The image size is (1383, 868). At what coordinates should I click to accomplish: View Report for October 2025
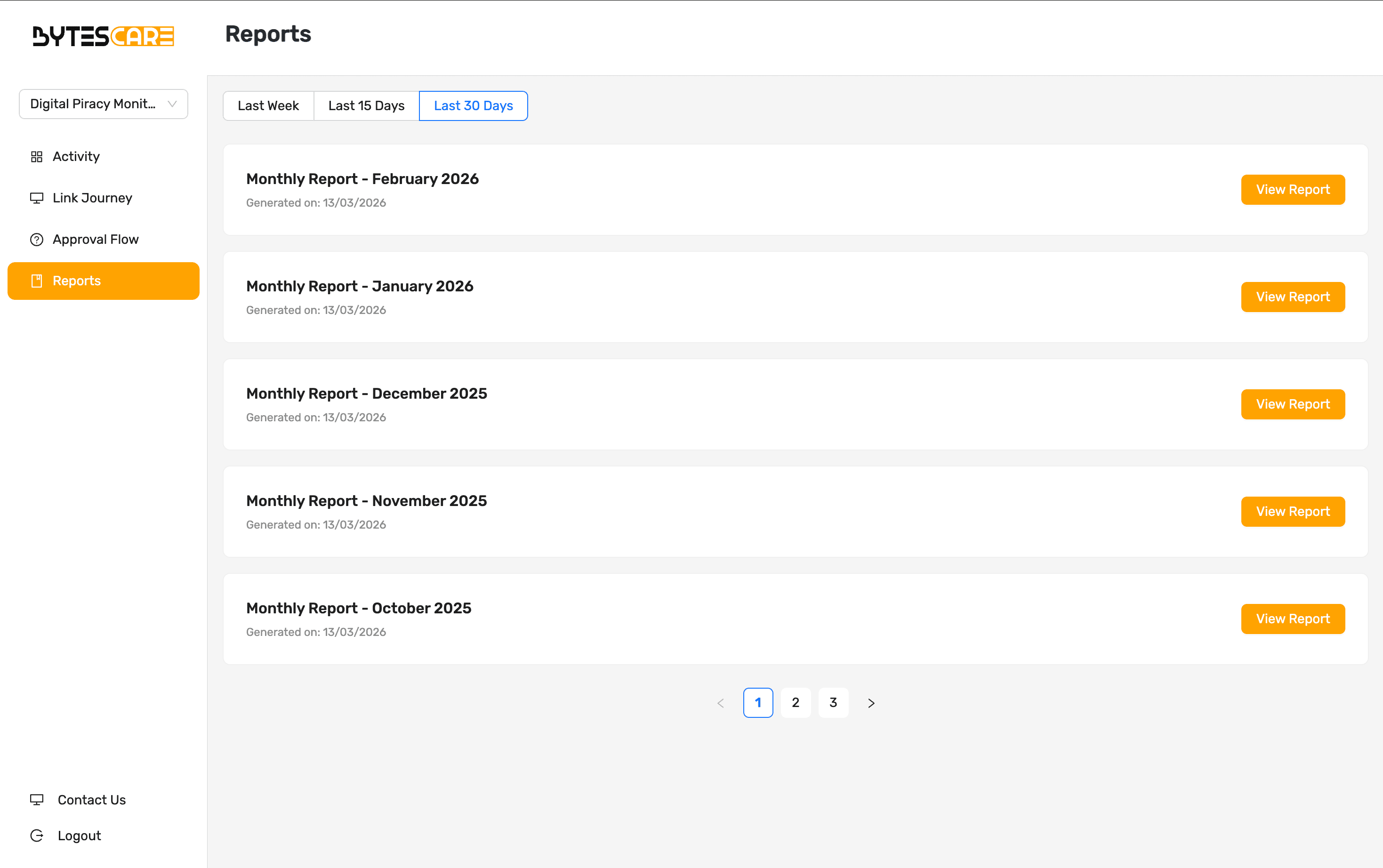(1292, 618)
